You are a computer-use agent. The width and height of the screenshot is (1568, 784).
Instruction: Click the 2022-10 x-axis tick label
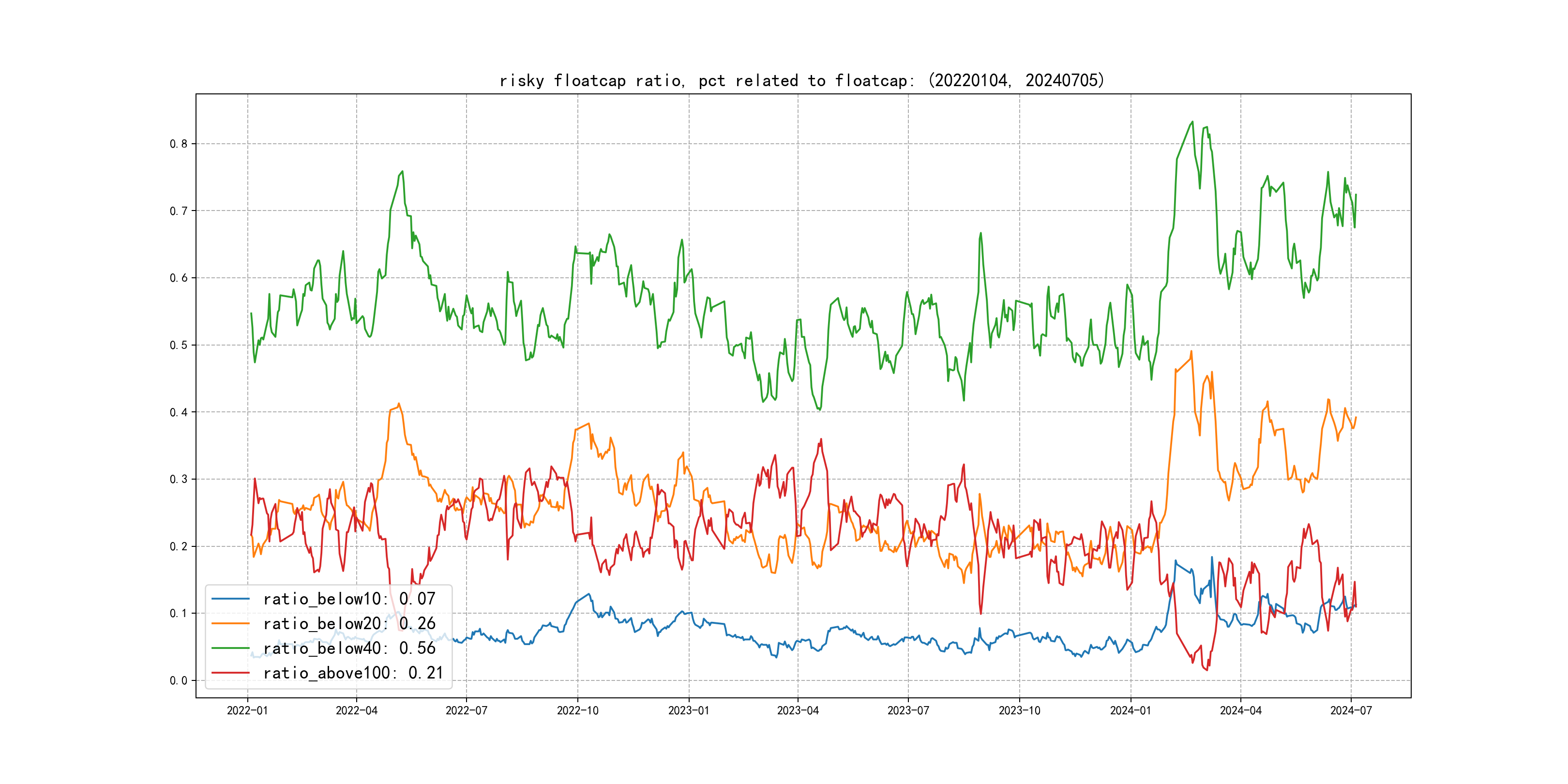pos(578,710)
